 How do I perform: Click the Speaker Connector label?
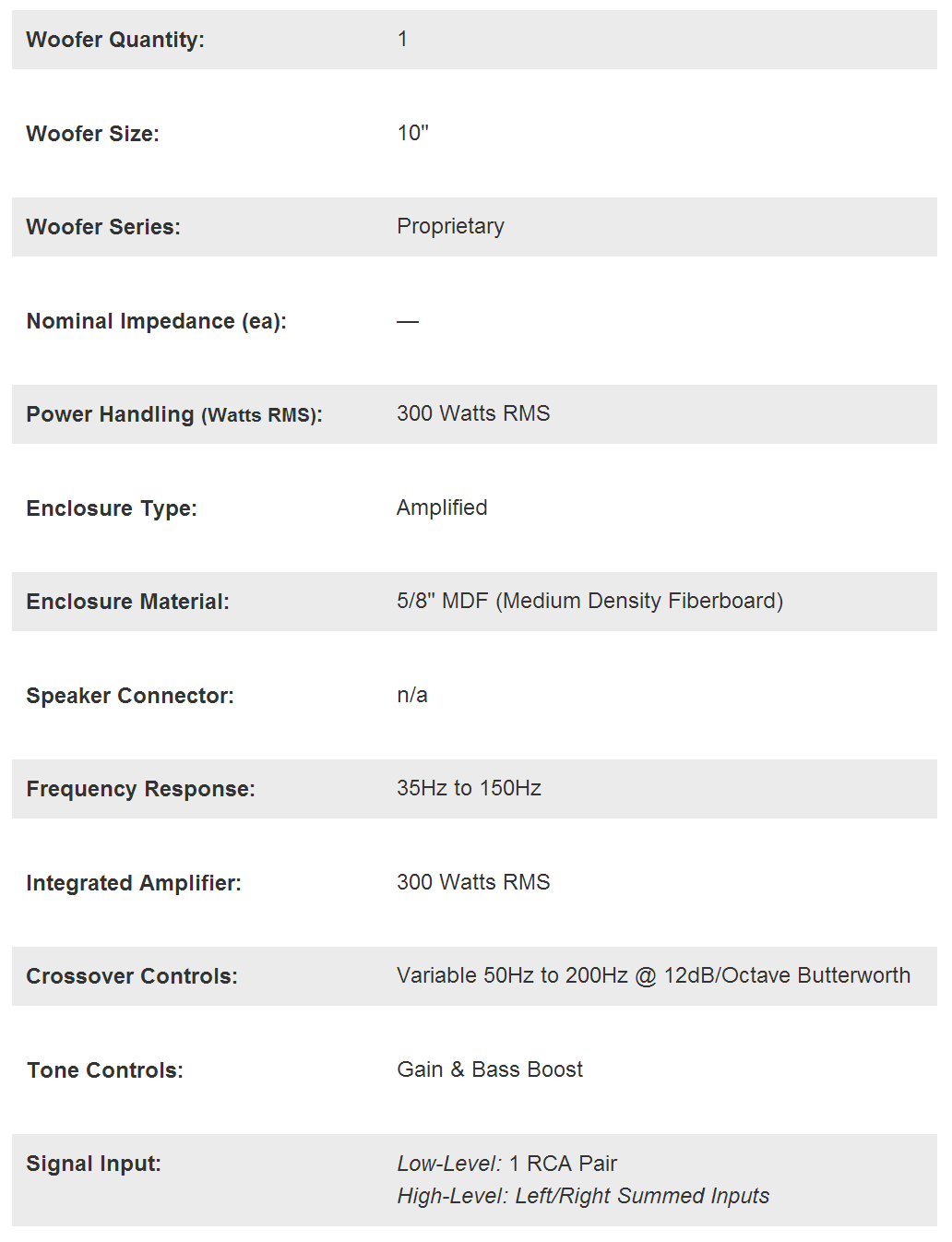[130, 696]
